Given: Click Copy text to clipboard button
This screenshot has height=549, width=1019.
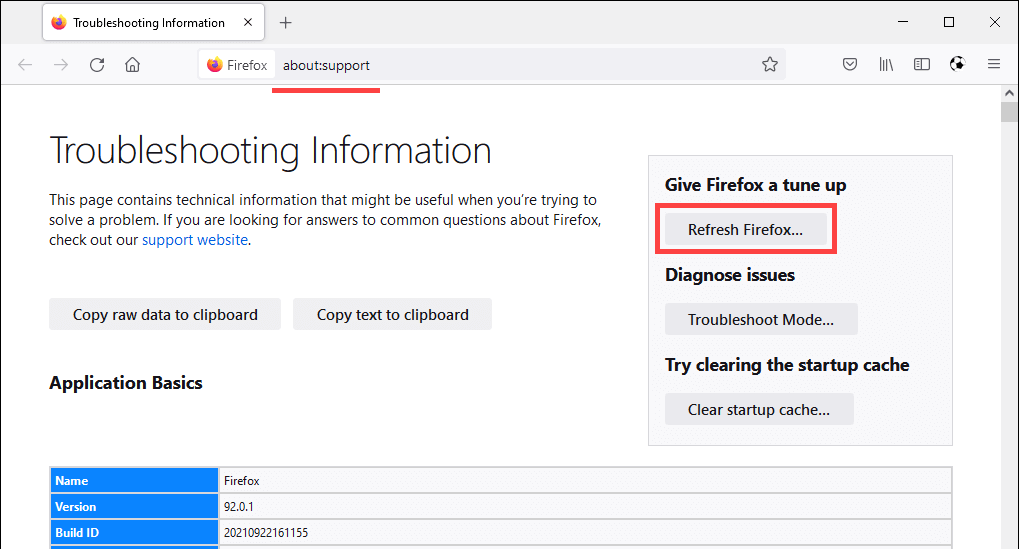Looking at the screenshot, I should [x=392, y=314].
